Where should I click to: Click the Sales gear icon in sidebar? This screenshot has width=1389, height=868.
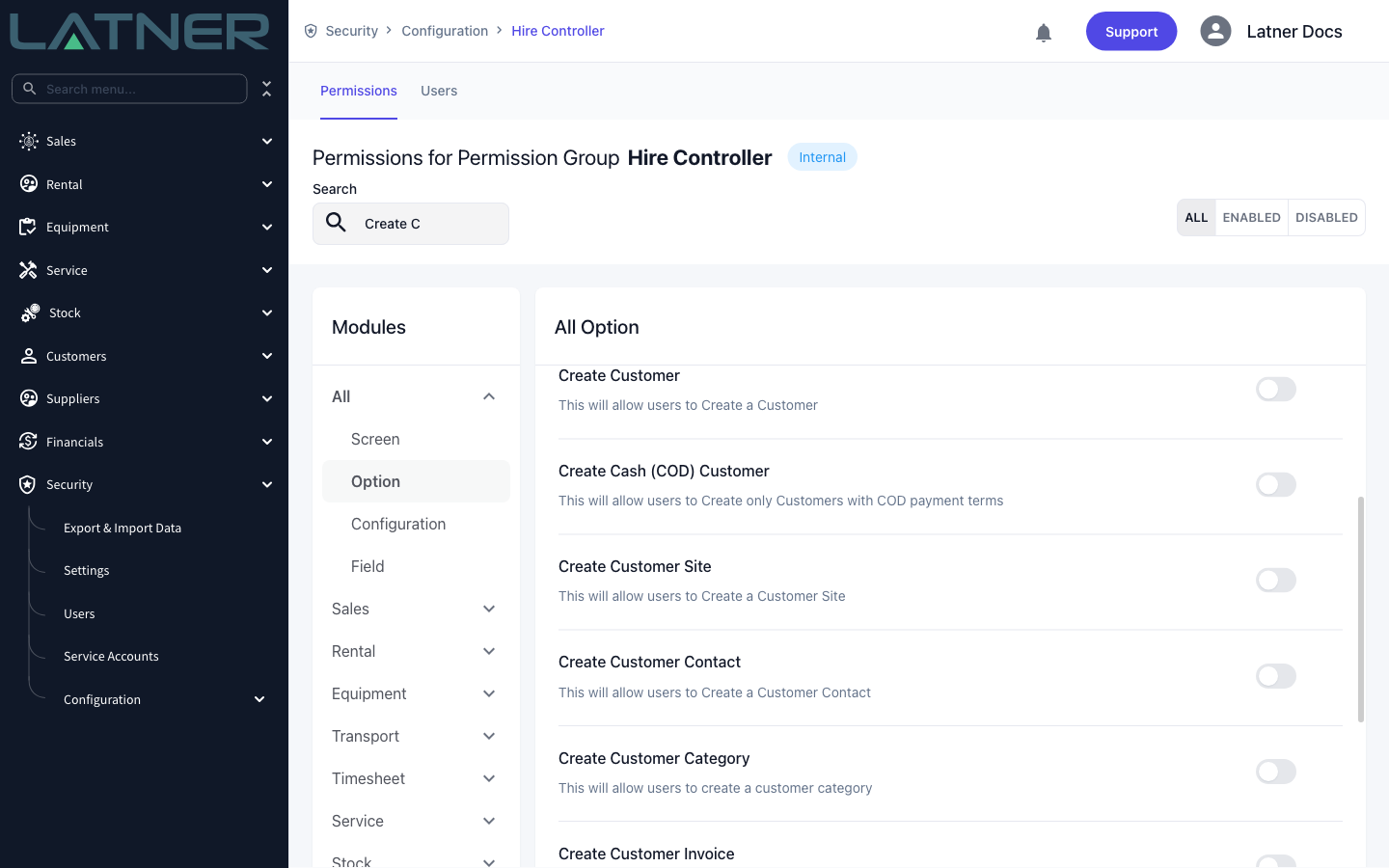coord(29,141)
